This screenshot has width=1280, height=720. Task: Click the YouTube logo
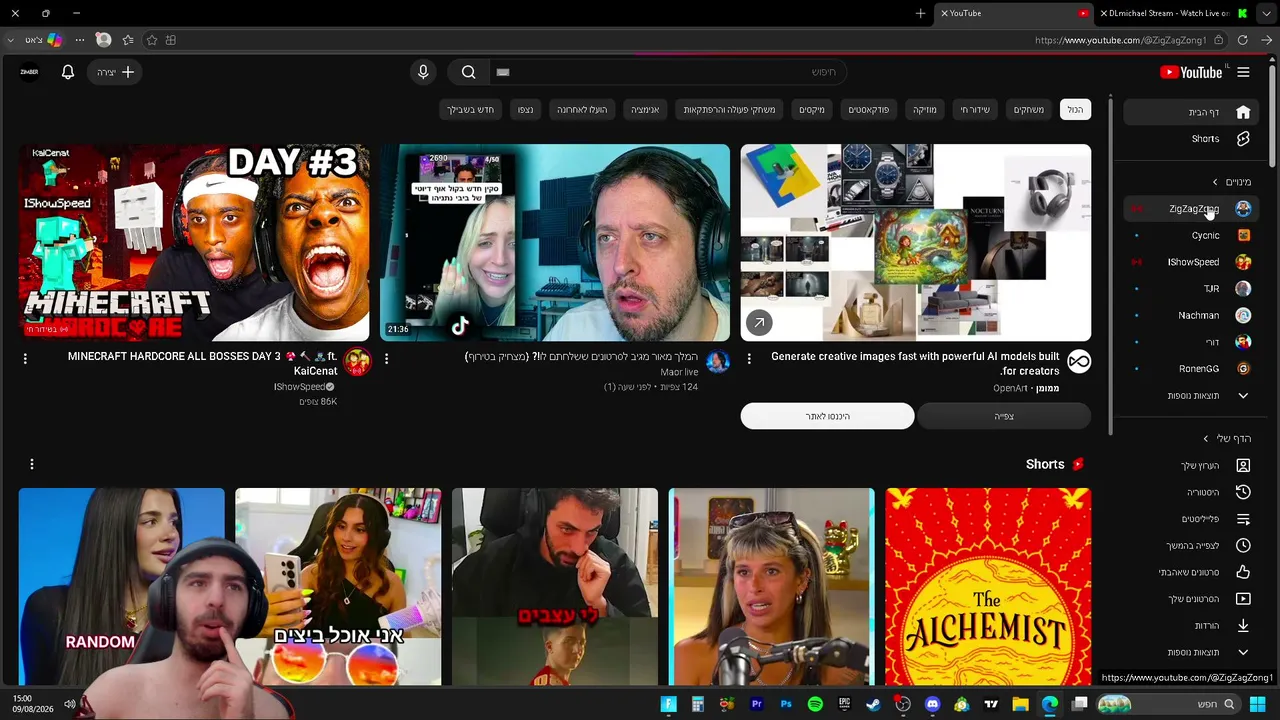pos(1191,72)
